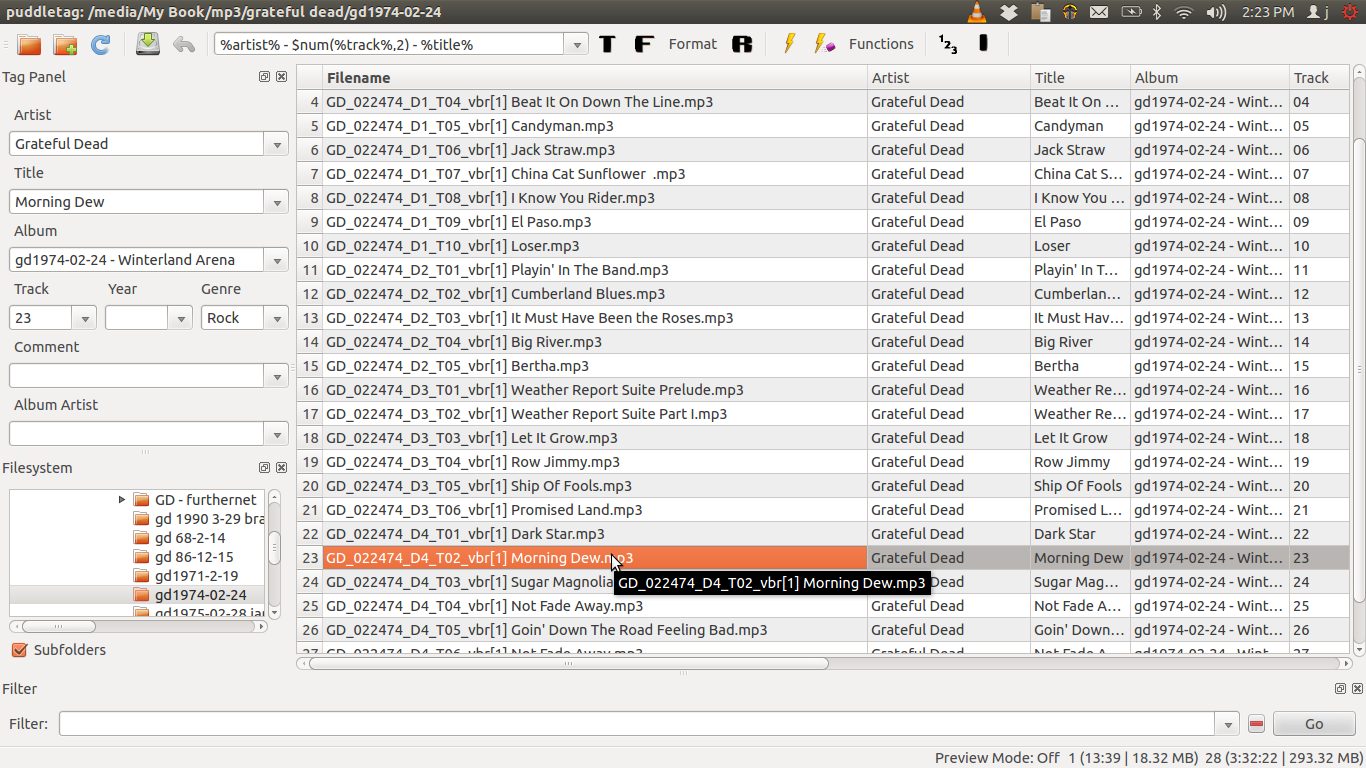Click the Artist field containing Grateful Dead
Image resolution: width=1366 pixels, height=768 pixels.
[x=138, y=144]
